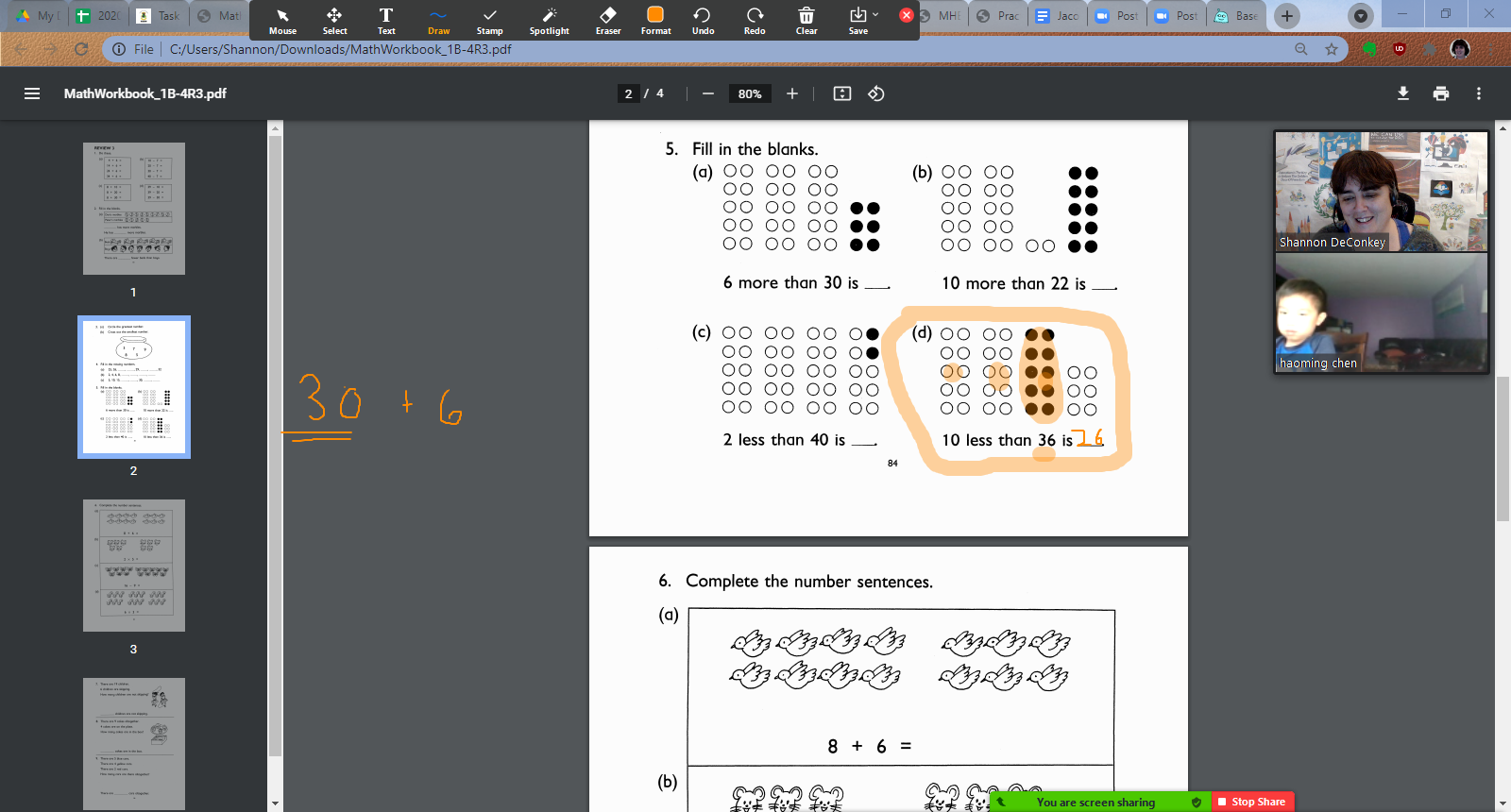
Task: Click the green browser extension icon
Action: [x=1369, y=49]
